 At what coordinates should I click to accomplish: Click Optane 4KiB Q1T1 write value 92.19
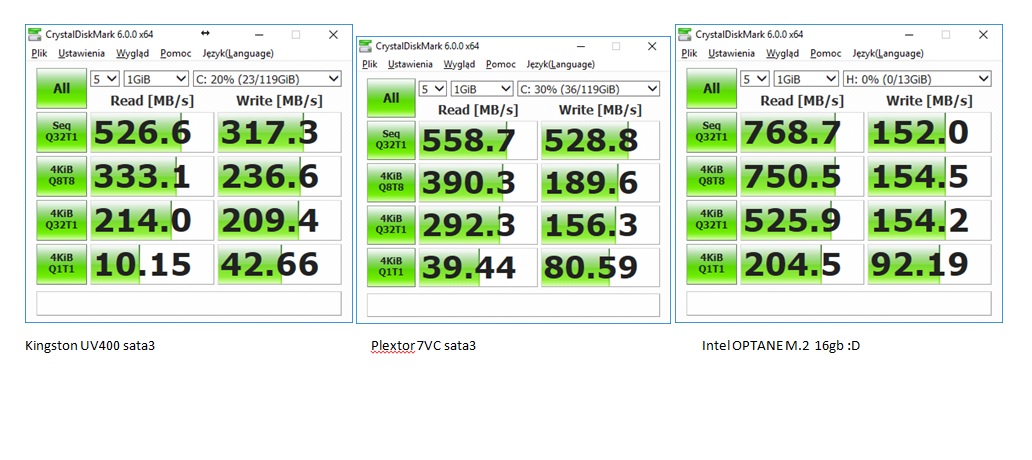click(x=930, y=264)
